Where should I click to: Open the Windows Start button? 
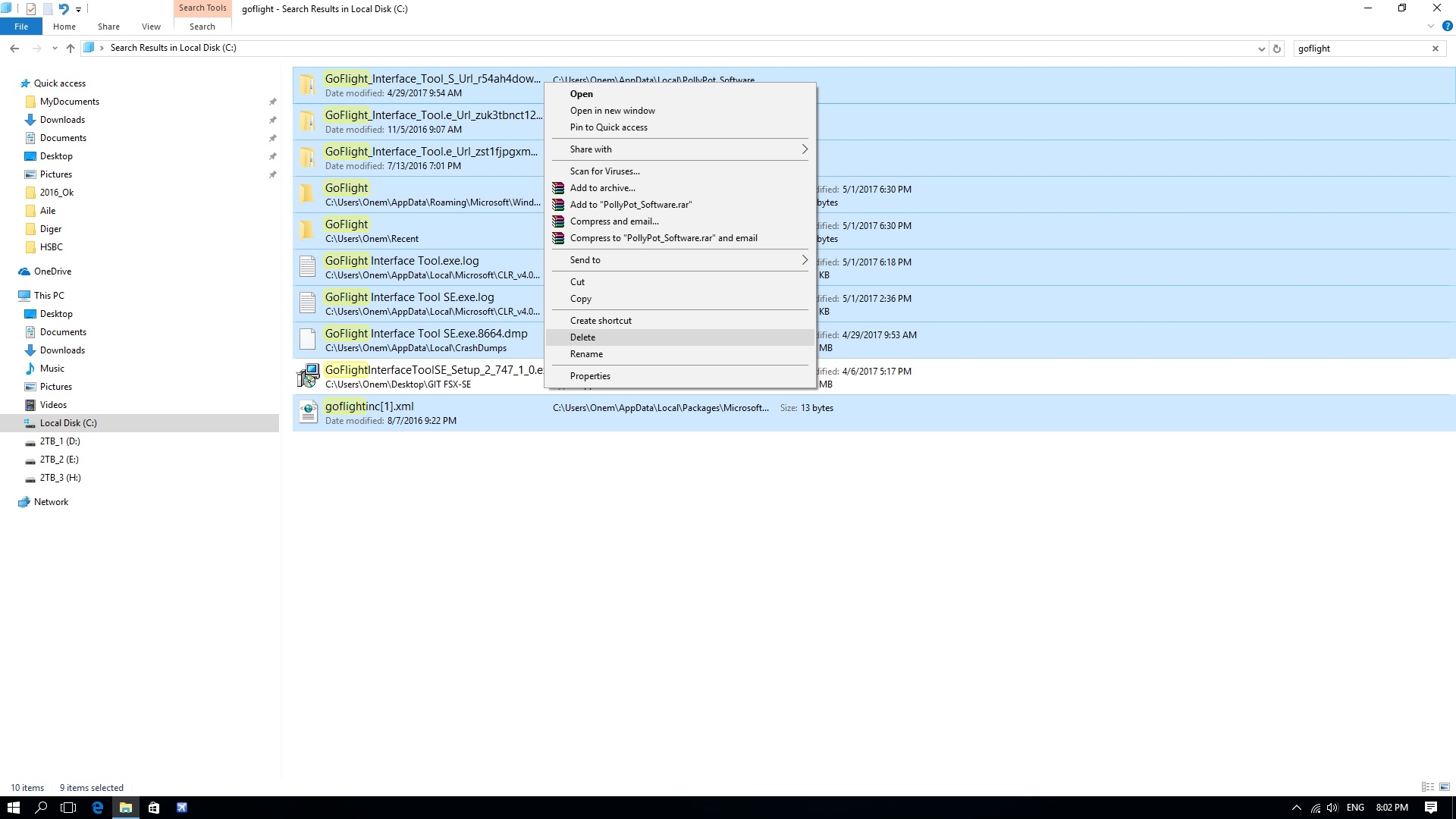click(x=14, y=808)
